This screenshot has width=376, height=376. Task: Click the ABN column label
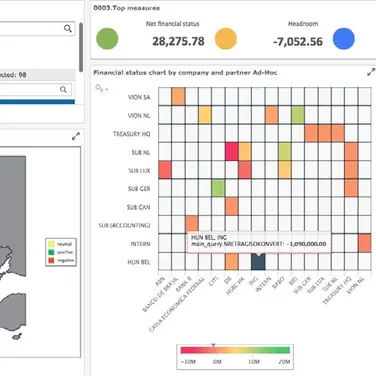(x=160, y=282)
